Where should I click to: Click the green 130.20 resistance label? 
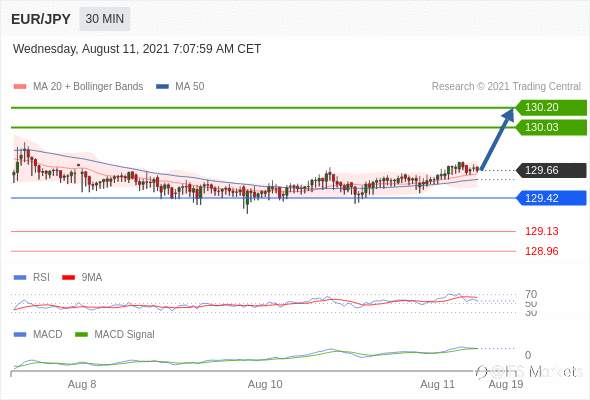[x=551, y=108]
